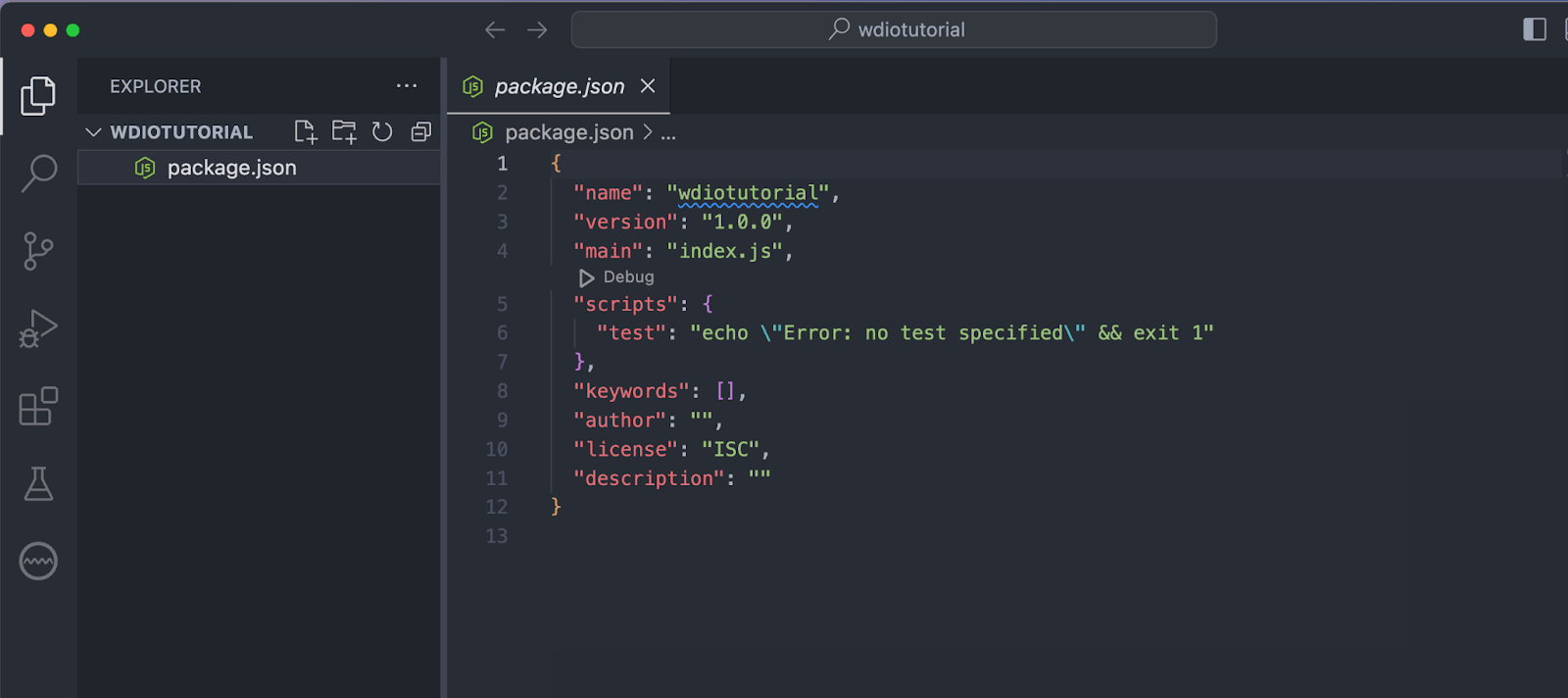The width and height of the screenshot is (1568, 698).
Task: Click the "name" key on line 2
Action: pyautogui.click(x=609, y=193)
